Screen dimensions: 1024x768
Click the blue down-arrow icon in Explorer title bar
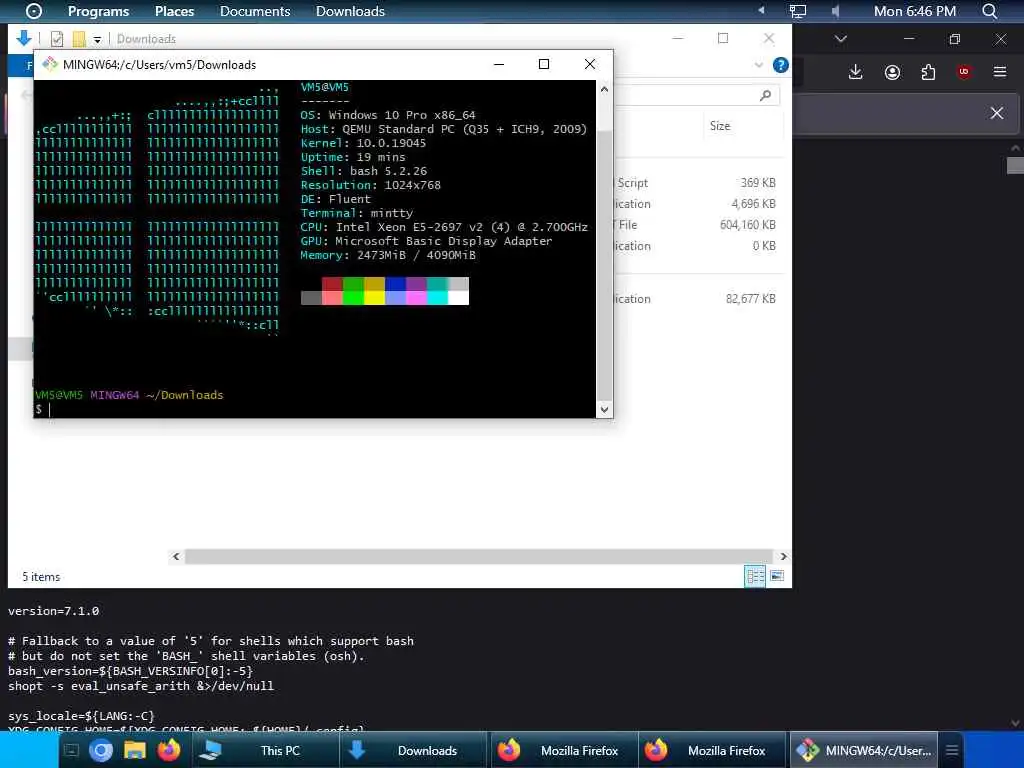(x=24, y=38)
